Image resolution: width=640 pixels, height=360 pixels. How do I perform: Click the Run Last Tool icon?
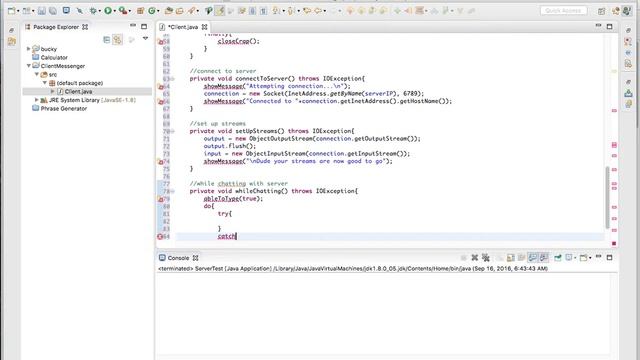[x=122, y=11]
